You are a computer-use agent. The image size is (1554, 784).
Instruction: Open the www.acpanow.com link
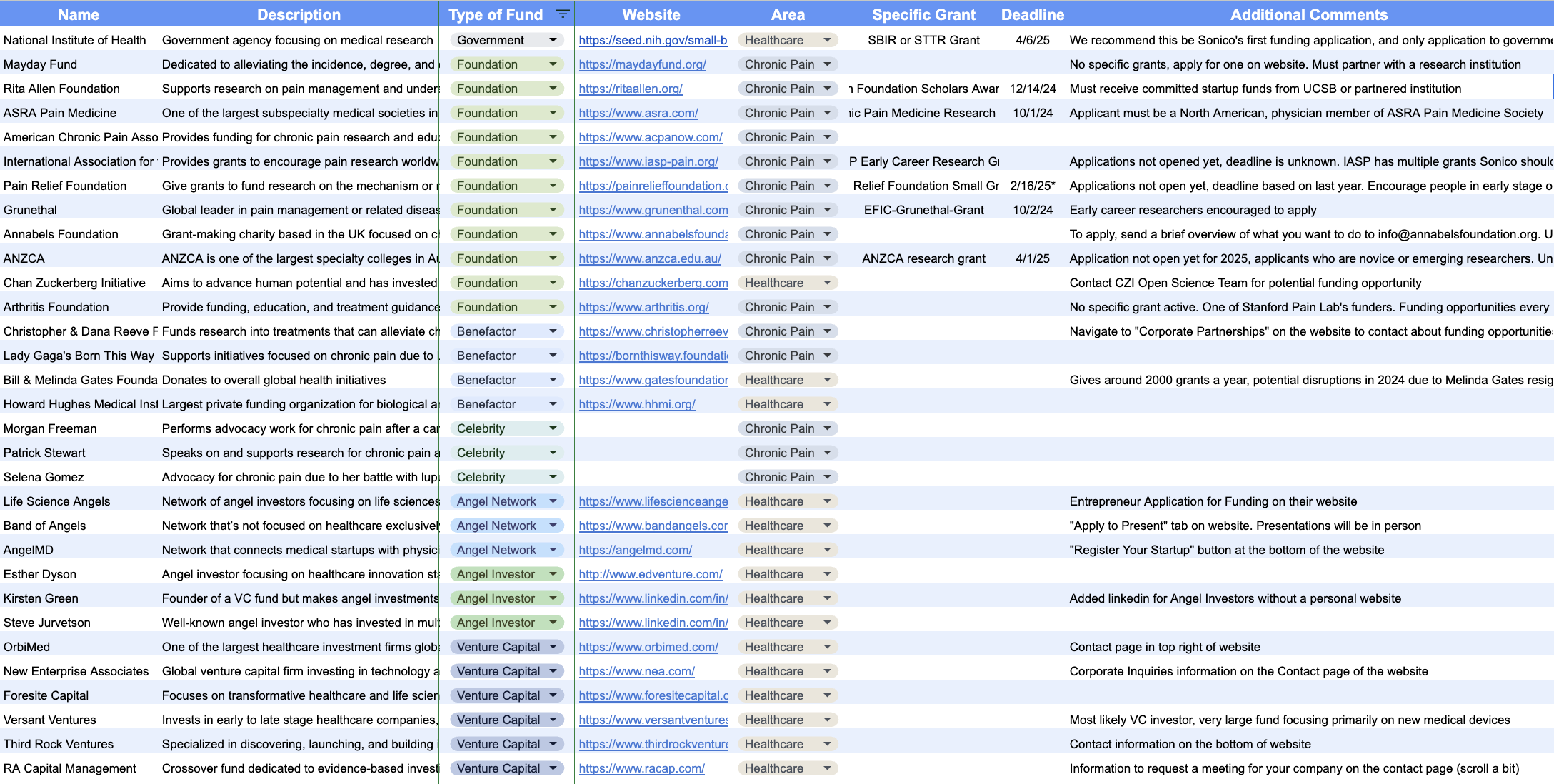[651, 137]
